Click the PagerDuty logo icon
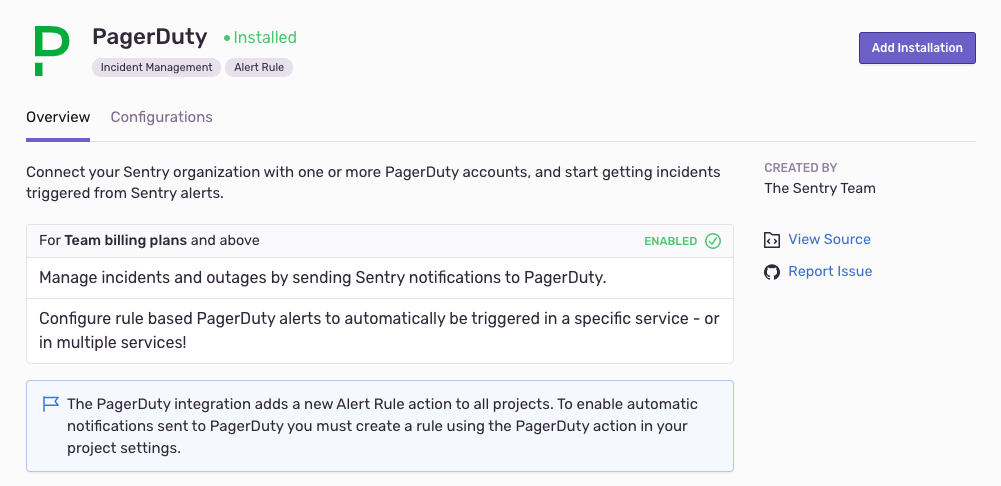This screenshot has width=1001, height=486. pyautogui.click(x=51, y=51)
